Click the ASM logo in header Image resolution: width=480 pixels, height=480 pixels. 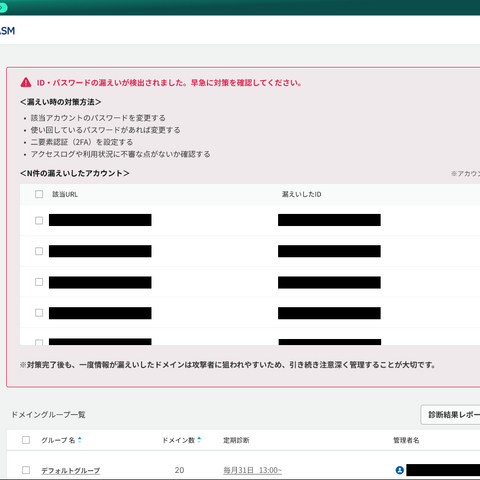(x=7, y=31)
